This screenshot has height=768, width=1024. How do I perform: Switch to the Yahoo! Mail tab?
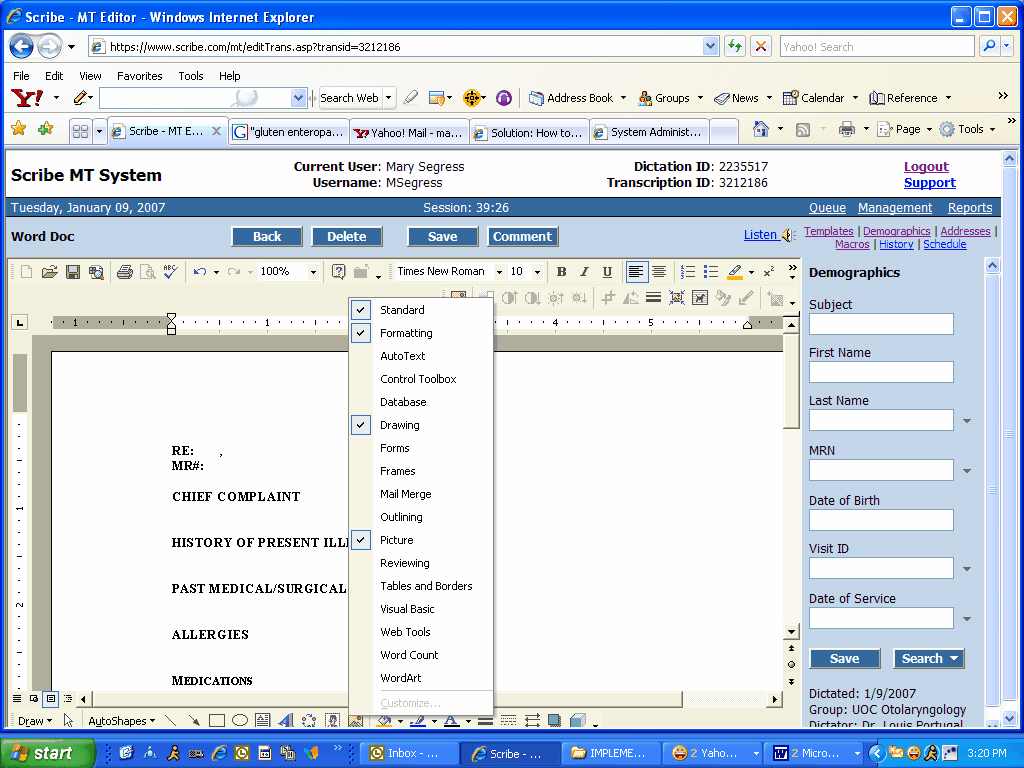tap(409, 132)
